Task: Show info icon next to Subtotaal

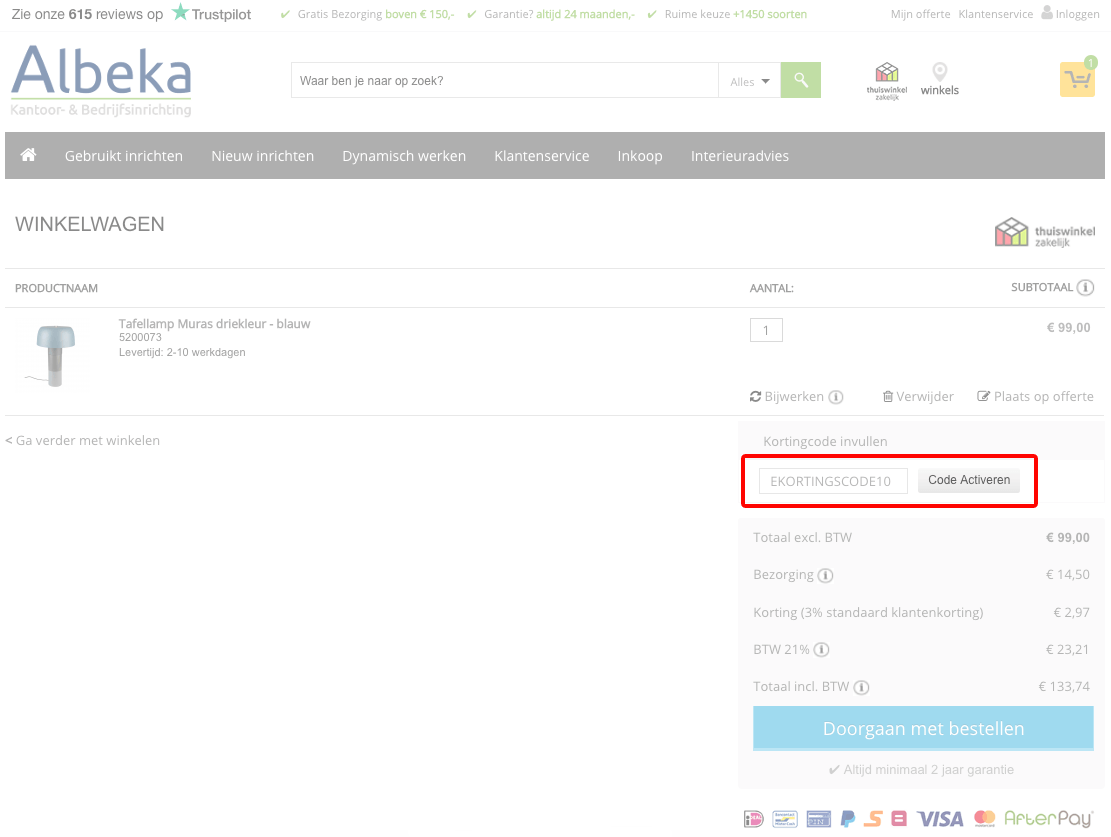Action: (1085, 287)
